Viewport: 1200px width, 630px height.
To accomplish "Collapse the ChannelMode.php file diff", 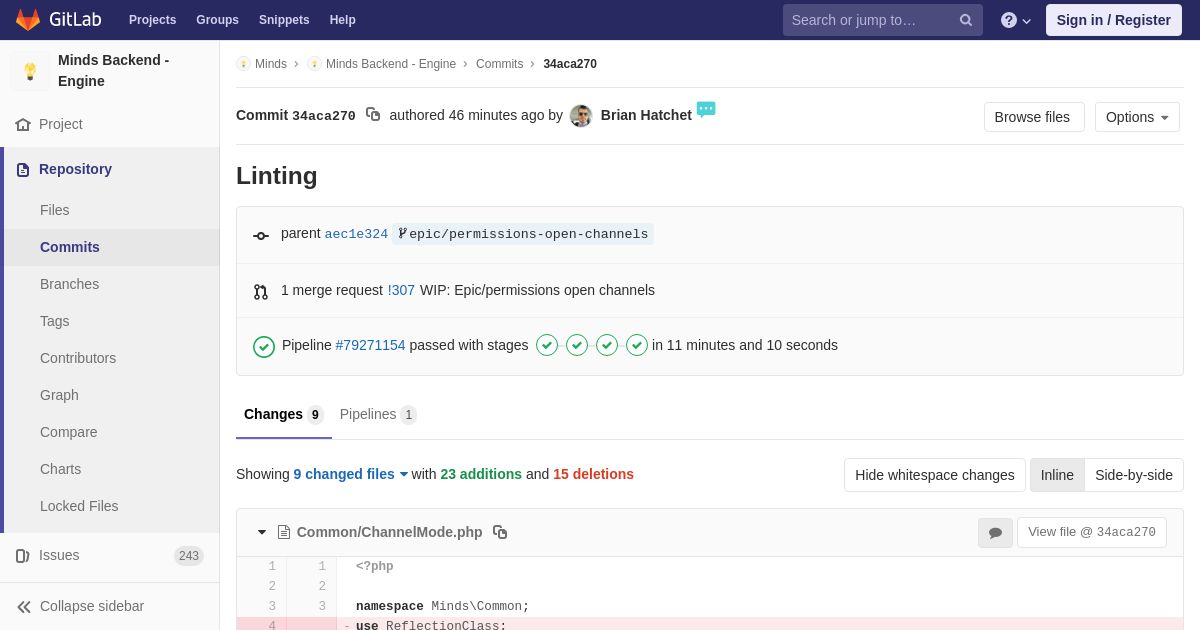I will pos(262,532).
